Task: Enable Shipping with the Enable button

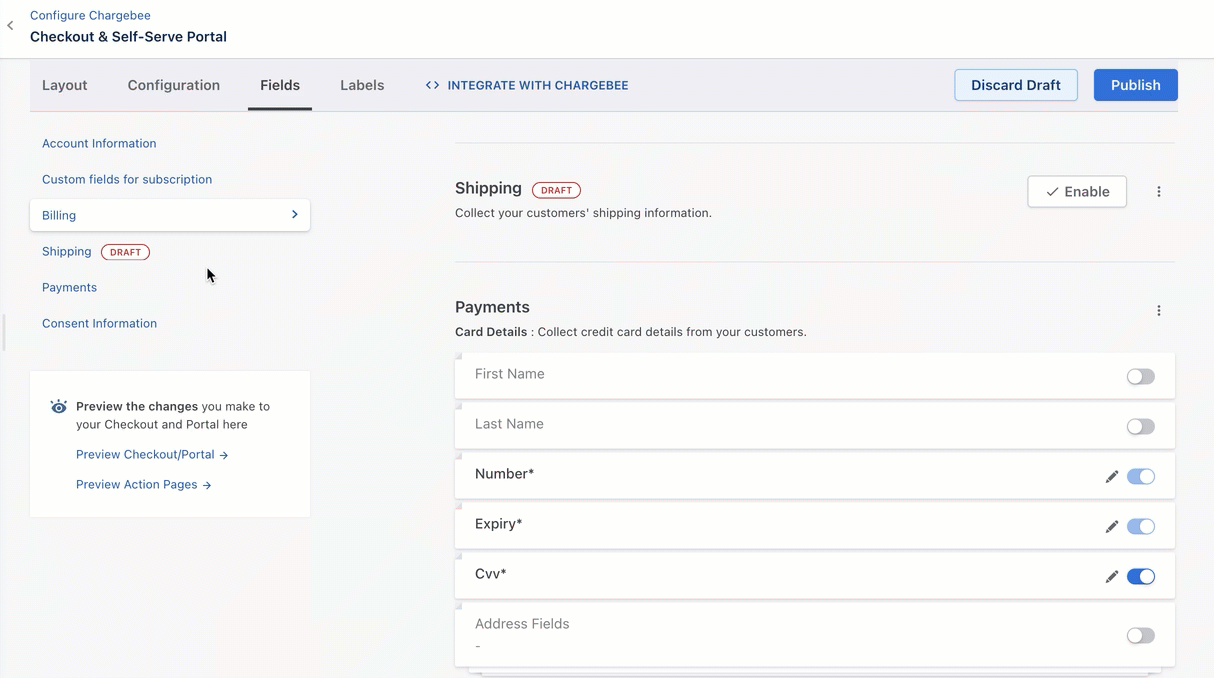Action: 1076,192
